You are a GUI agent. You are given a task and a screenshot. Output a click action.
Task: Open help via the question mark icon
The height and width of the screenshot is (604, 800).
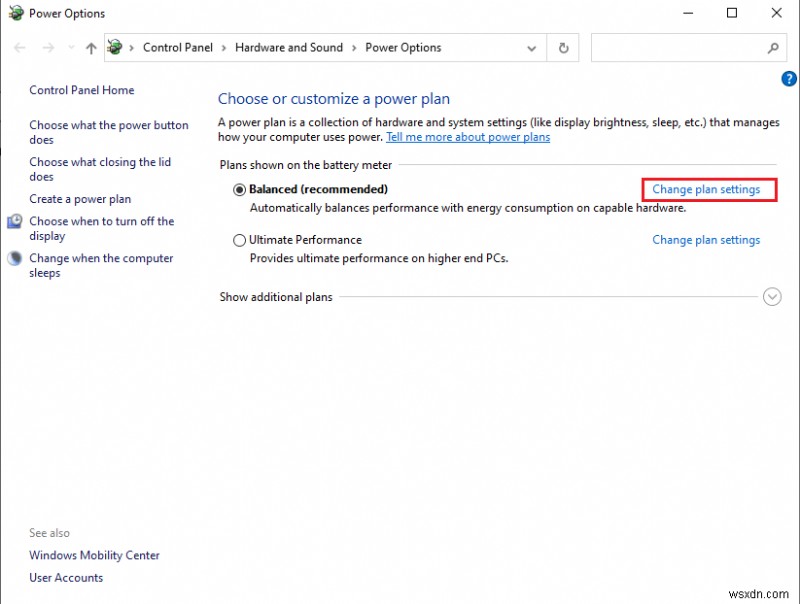click(789, 79)
